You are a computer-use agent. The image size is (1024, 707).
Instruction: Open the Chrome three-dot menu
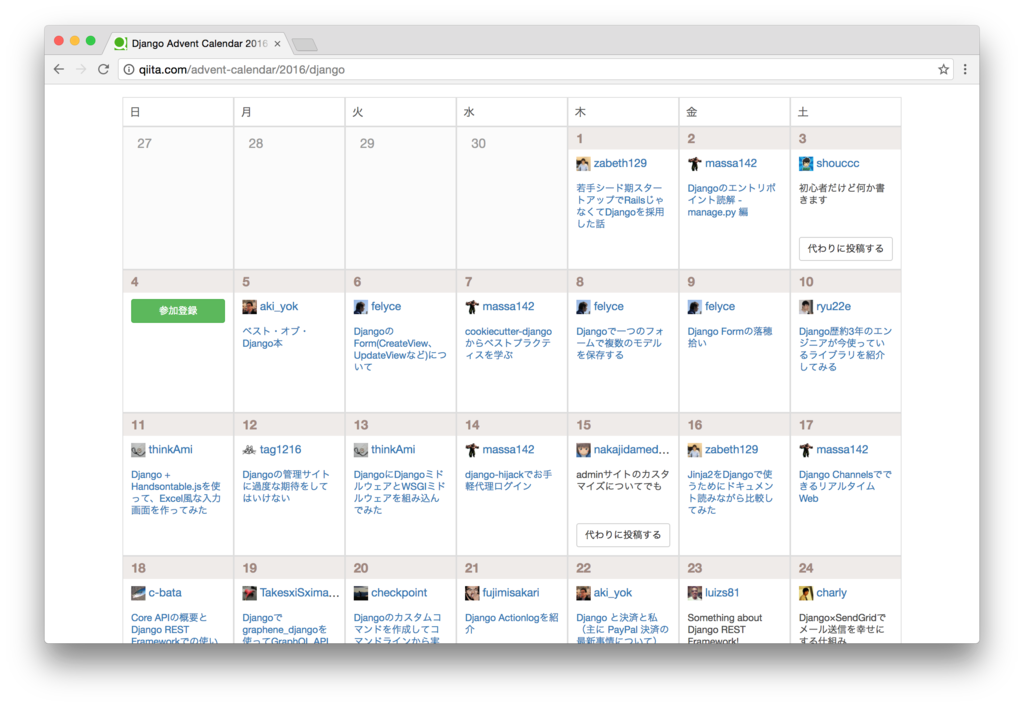(x=965, y=69)
